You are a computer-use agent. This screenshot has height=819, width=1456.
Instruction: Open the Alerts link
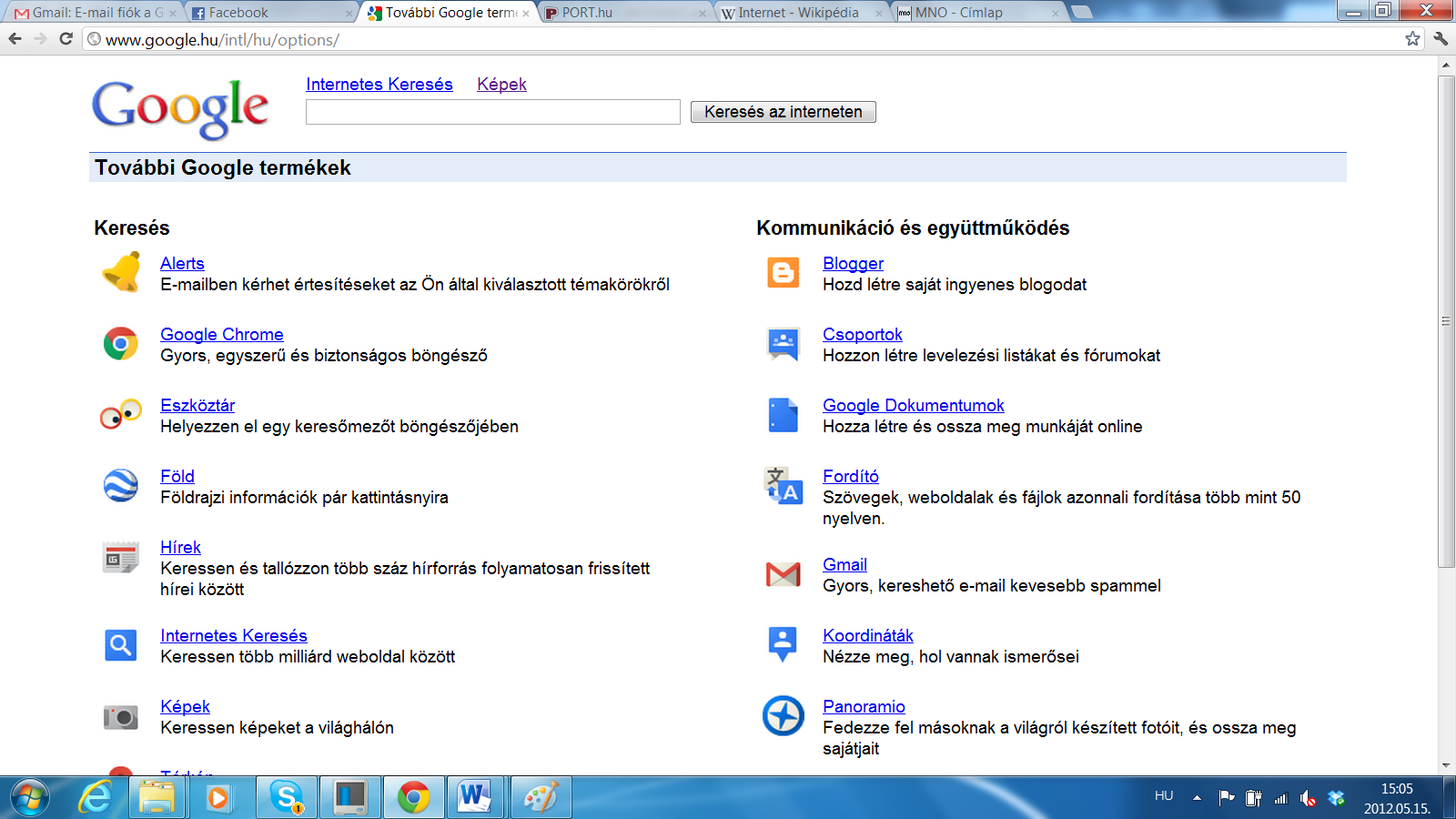tap(182, 263)
